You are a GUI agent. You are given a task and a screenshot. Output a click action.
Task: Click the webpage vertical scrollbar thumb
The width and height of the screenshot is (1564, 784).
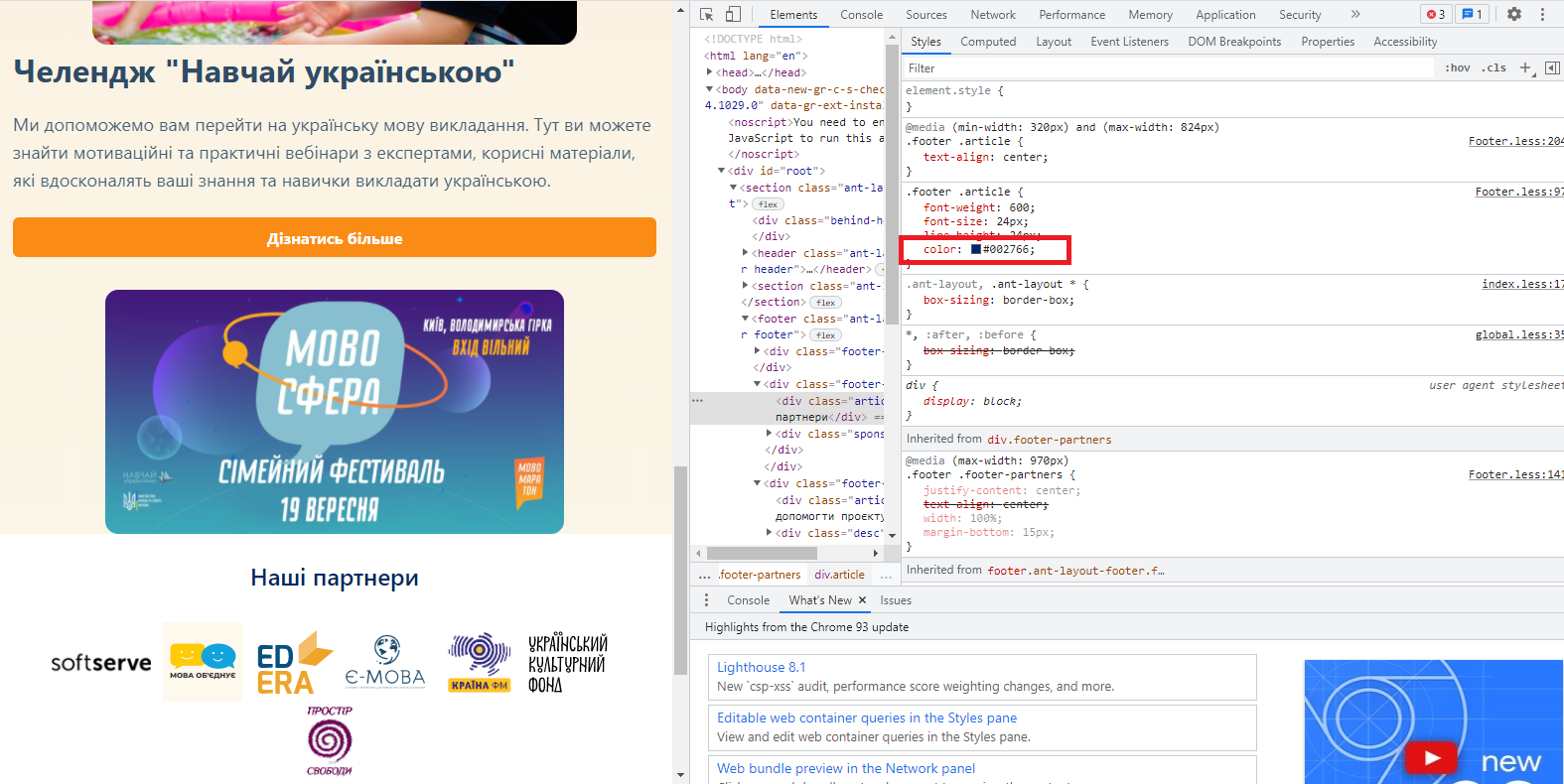(x=680, y=570)
